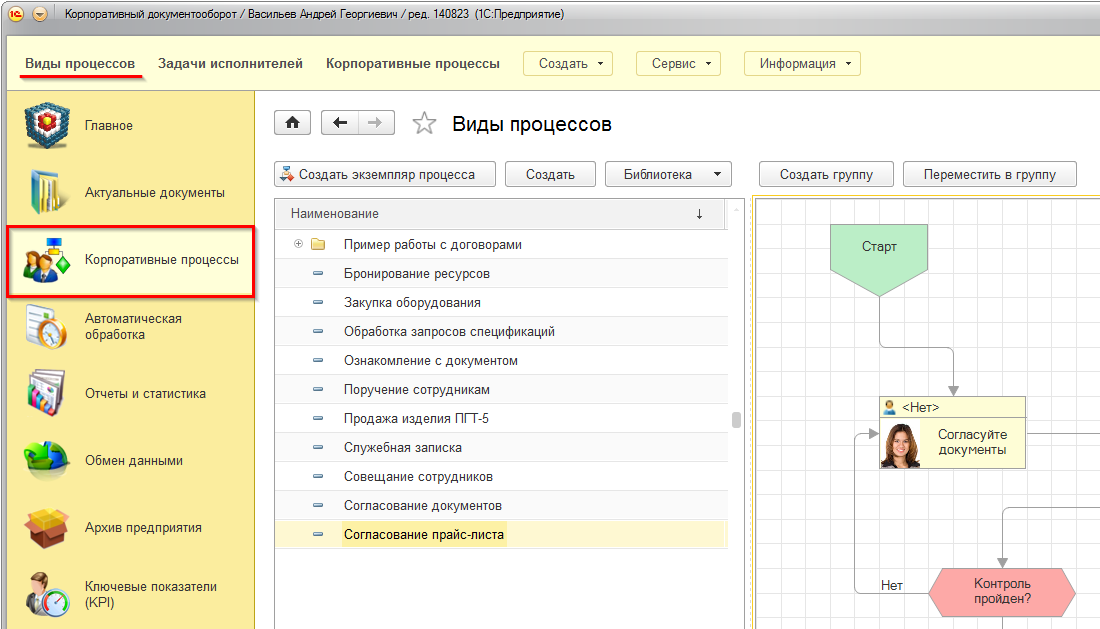Open the Сервис dropdown menu
The height and width of the screenshot is (629, 1100).
pos(678,63)
